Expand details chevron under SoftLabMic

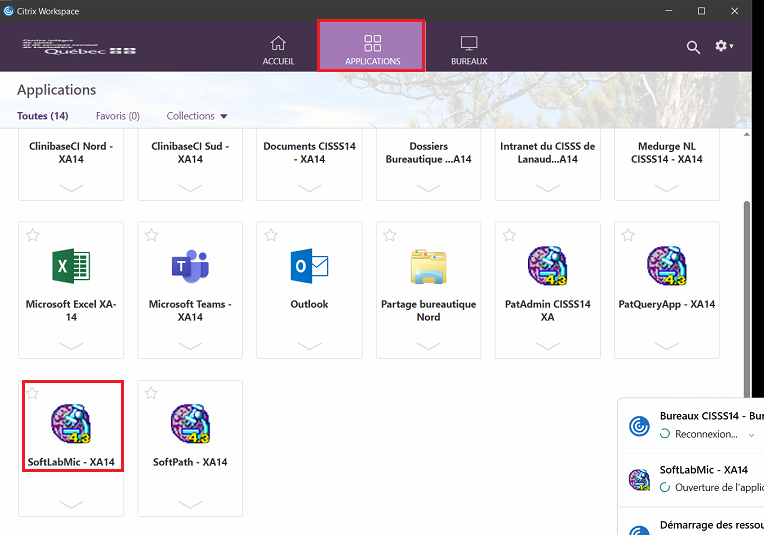tap(71, 504)
